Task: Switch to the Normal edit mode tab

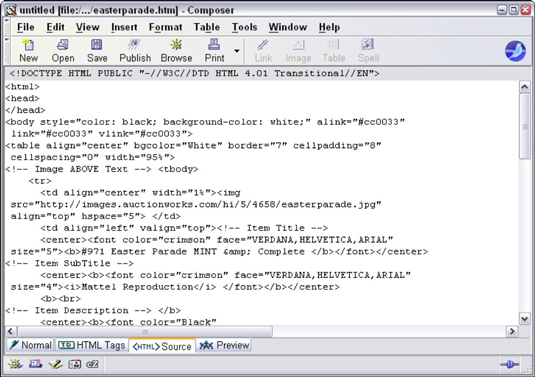Action: pos(30,345)
